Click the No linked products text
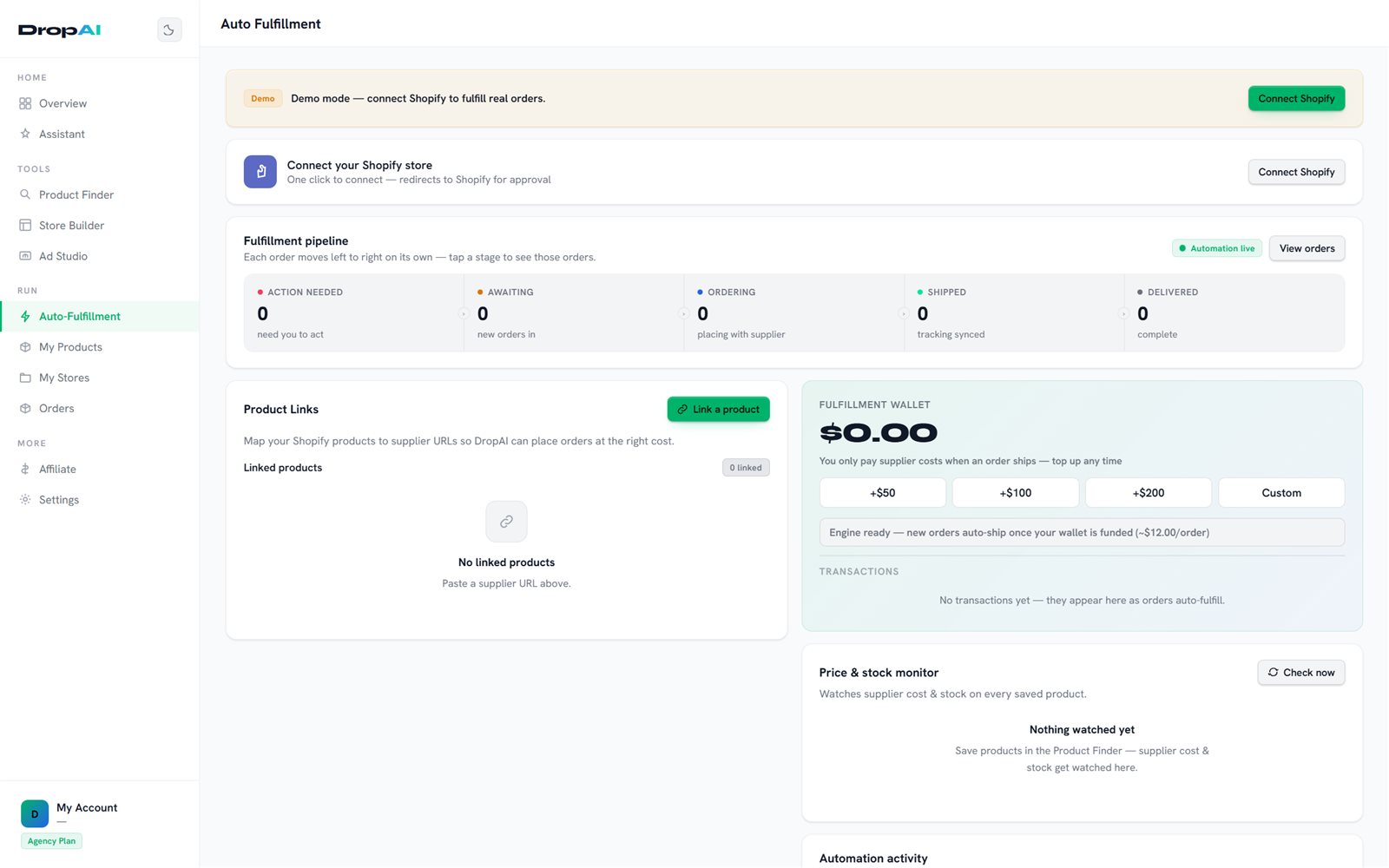Image resolution: width=1389 pixels, height=868 pixels. point(506,562)
